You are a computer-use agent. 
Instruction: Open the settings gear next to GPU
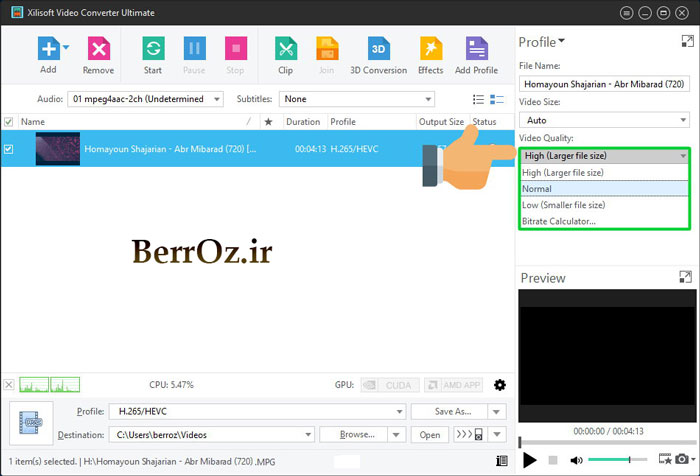point(500,385)
